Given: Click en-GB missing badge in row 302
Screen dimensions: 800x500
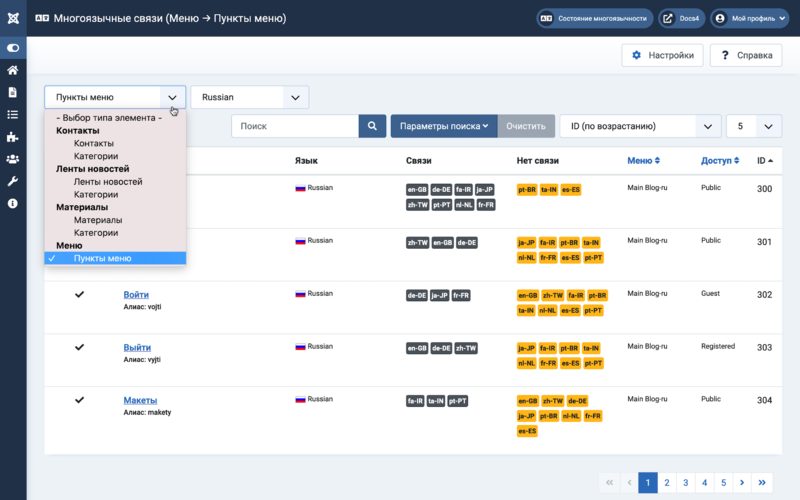Looking at the screenshot, I should coord(528,295).
